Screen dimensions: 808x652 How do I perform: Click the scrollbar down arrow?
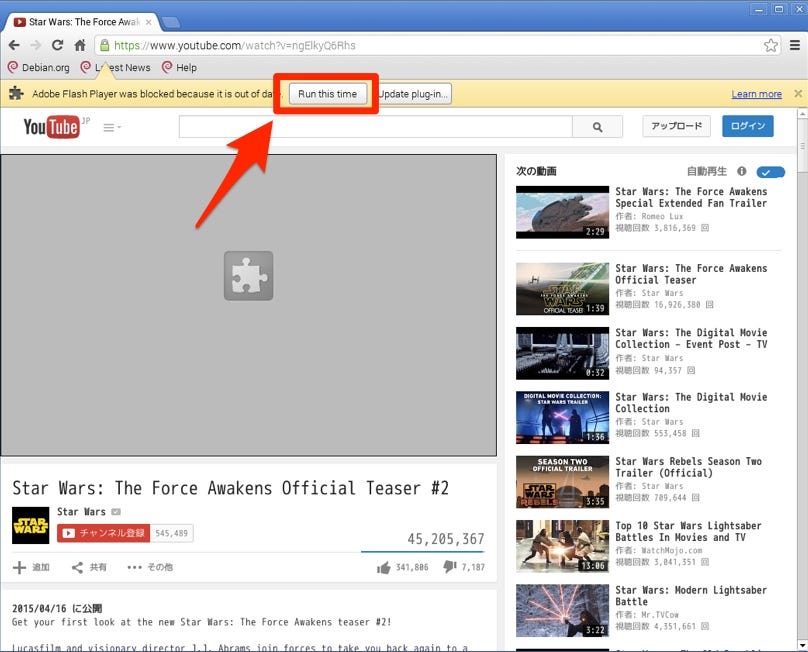point(802,645)
